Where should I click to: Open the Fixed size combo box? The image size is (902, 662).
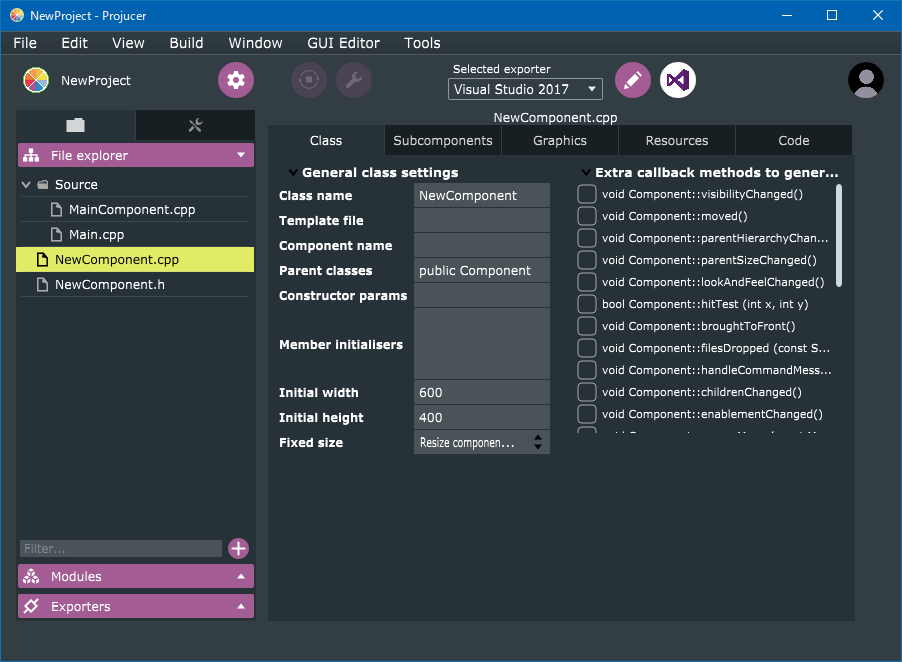pos(481,442)
